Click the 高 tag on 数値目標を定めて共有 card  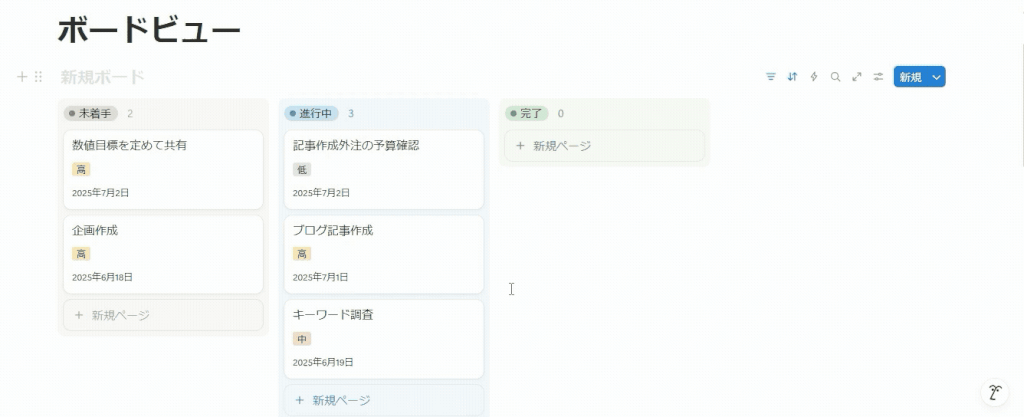(x=81, y=170)
